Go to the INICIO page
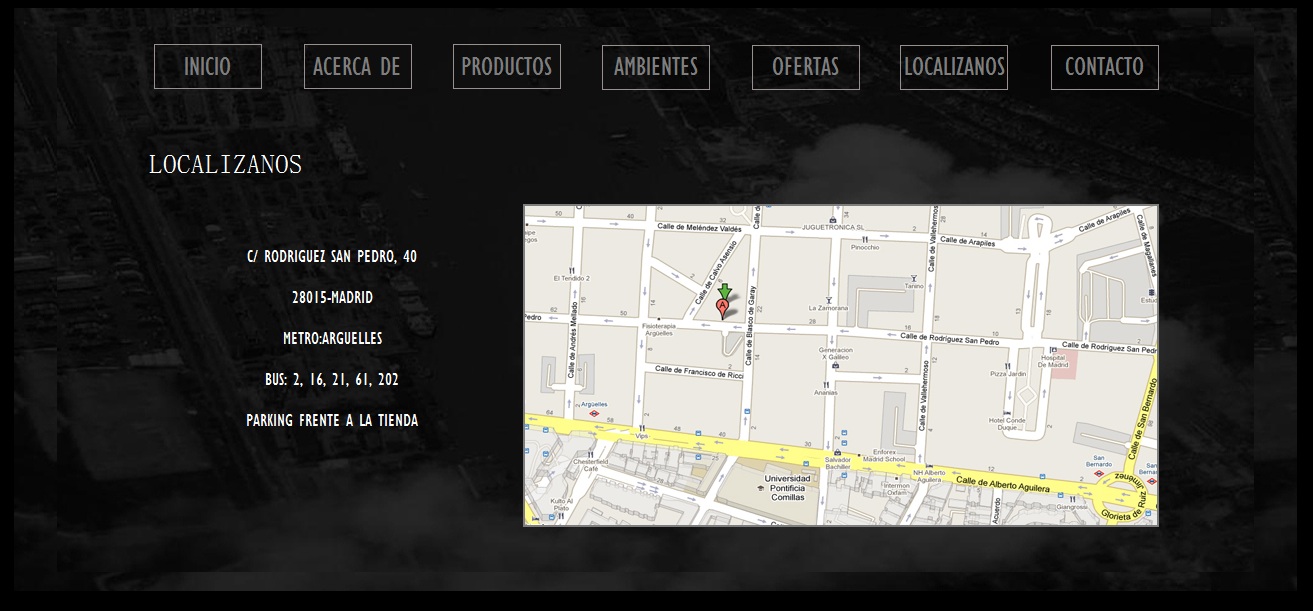This screenshot has height=611, width=1313. [208, 67]
